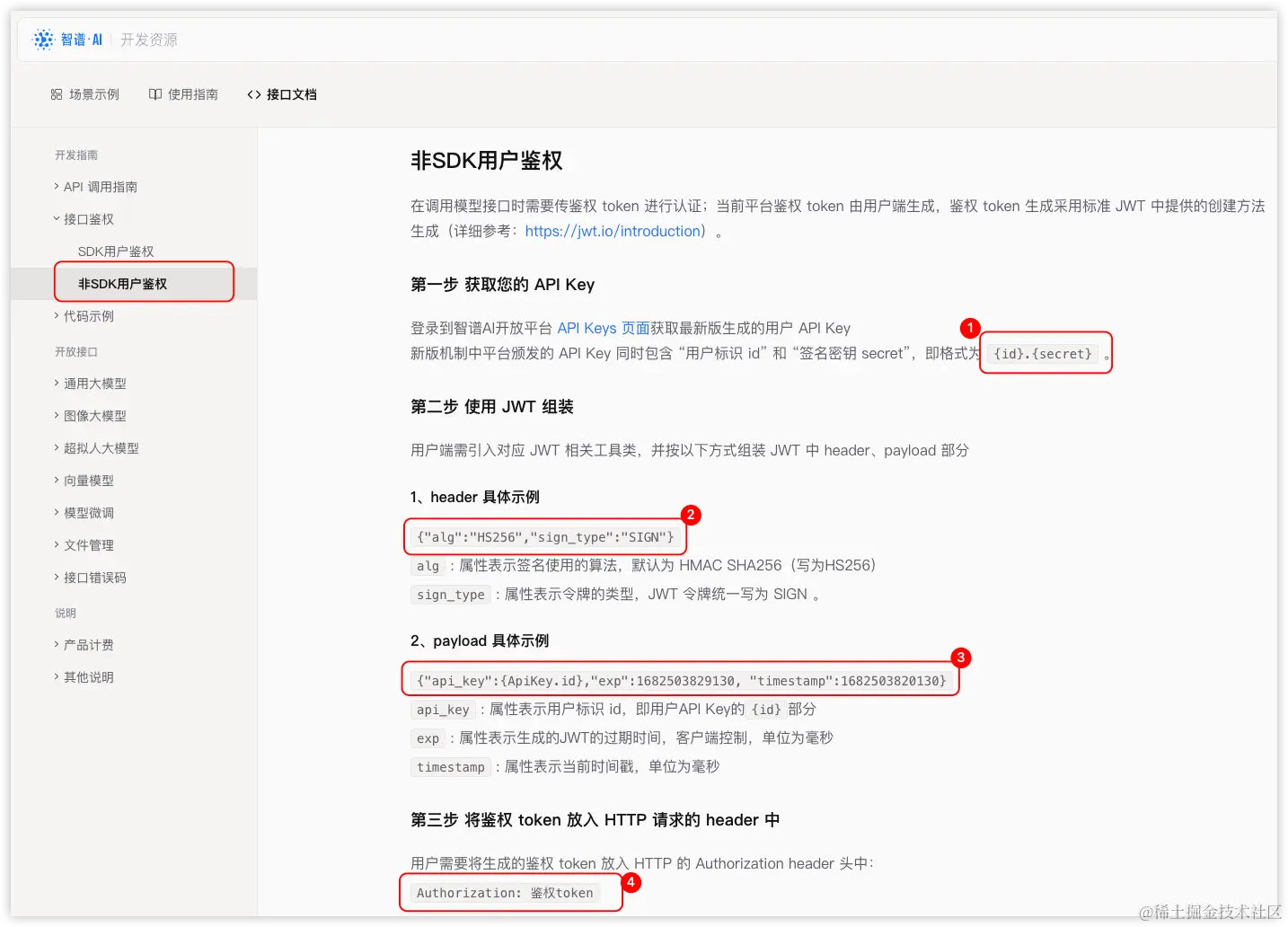Select the 接口鉴权 sidebar entry
The image size is (1288, 927).
pyautogui.click(x=89, y=219)
